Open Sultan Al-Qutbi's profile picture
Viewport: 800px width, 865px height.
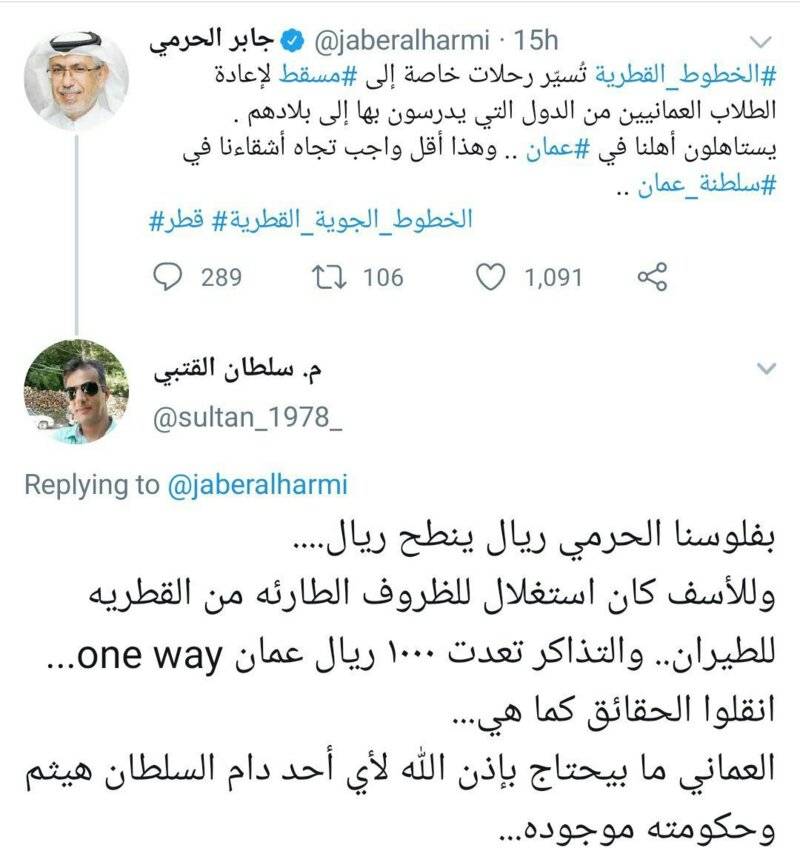click(76, 392)
